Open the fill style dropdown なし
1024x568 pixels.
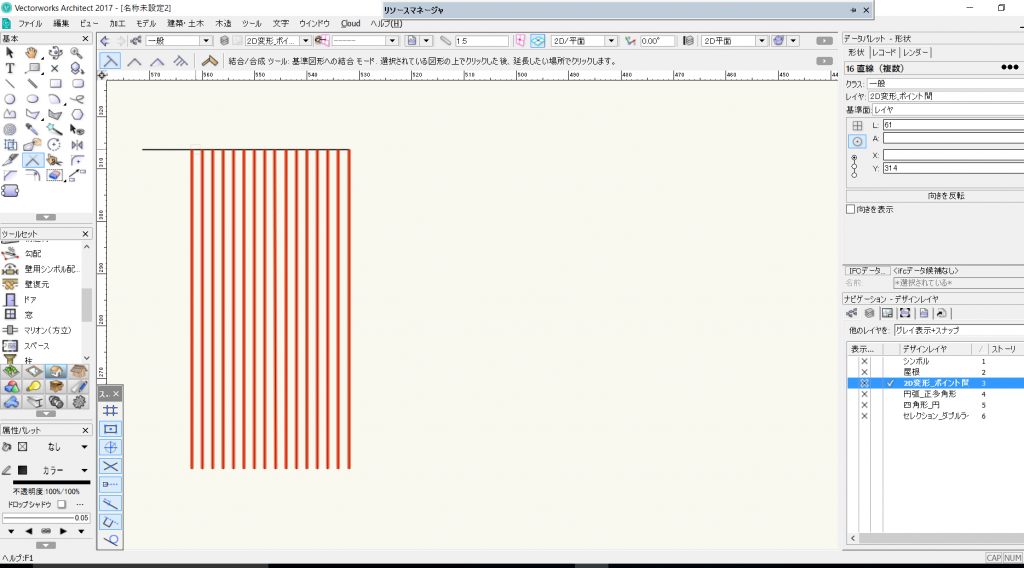66,447
